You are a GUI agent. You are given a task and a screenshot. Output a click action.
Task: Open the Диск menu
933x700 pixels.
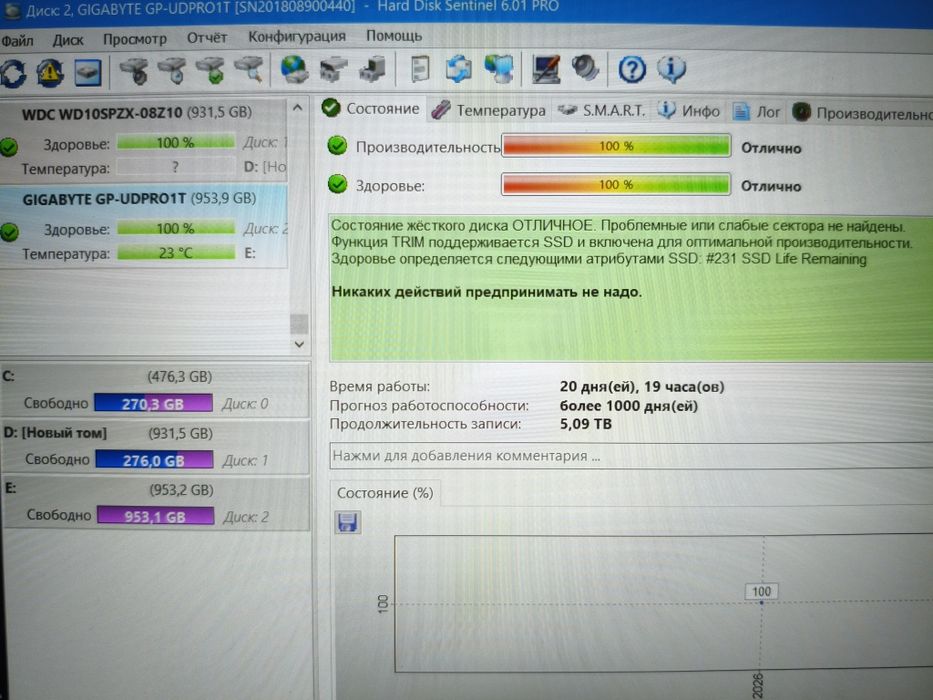[68, 40]
